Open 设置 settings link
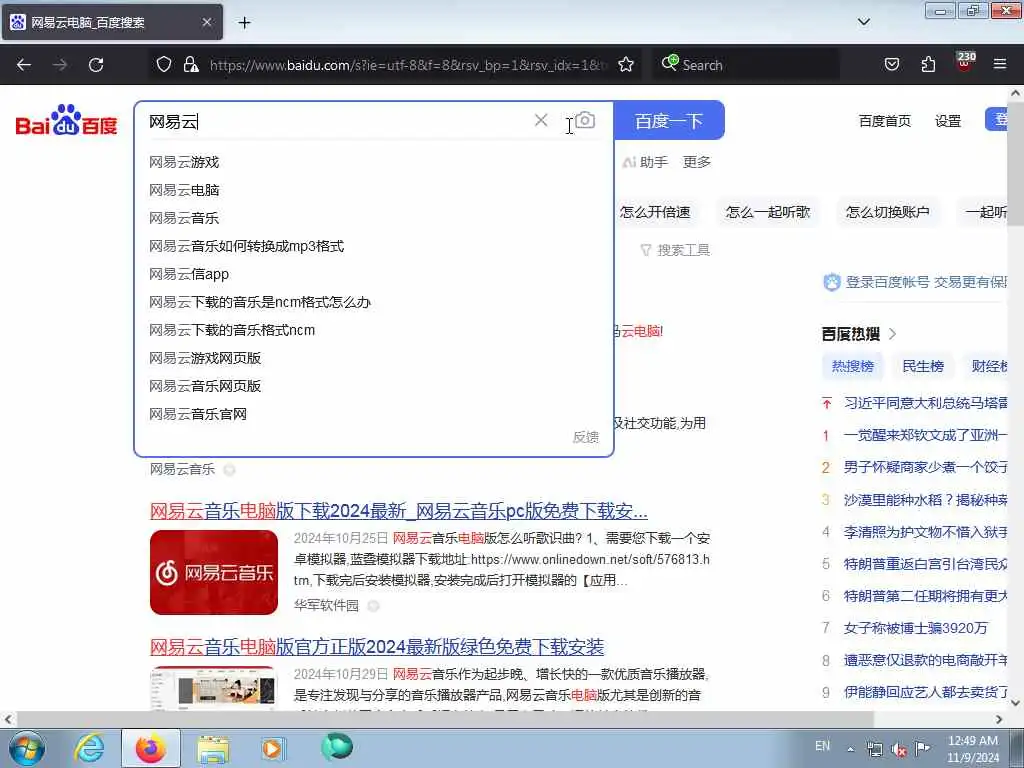 click(948, 121)
